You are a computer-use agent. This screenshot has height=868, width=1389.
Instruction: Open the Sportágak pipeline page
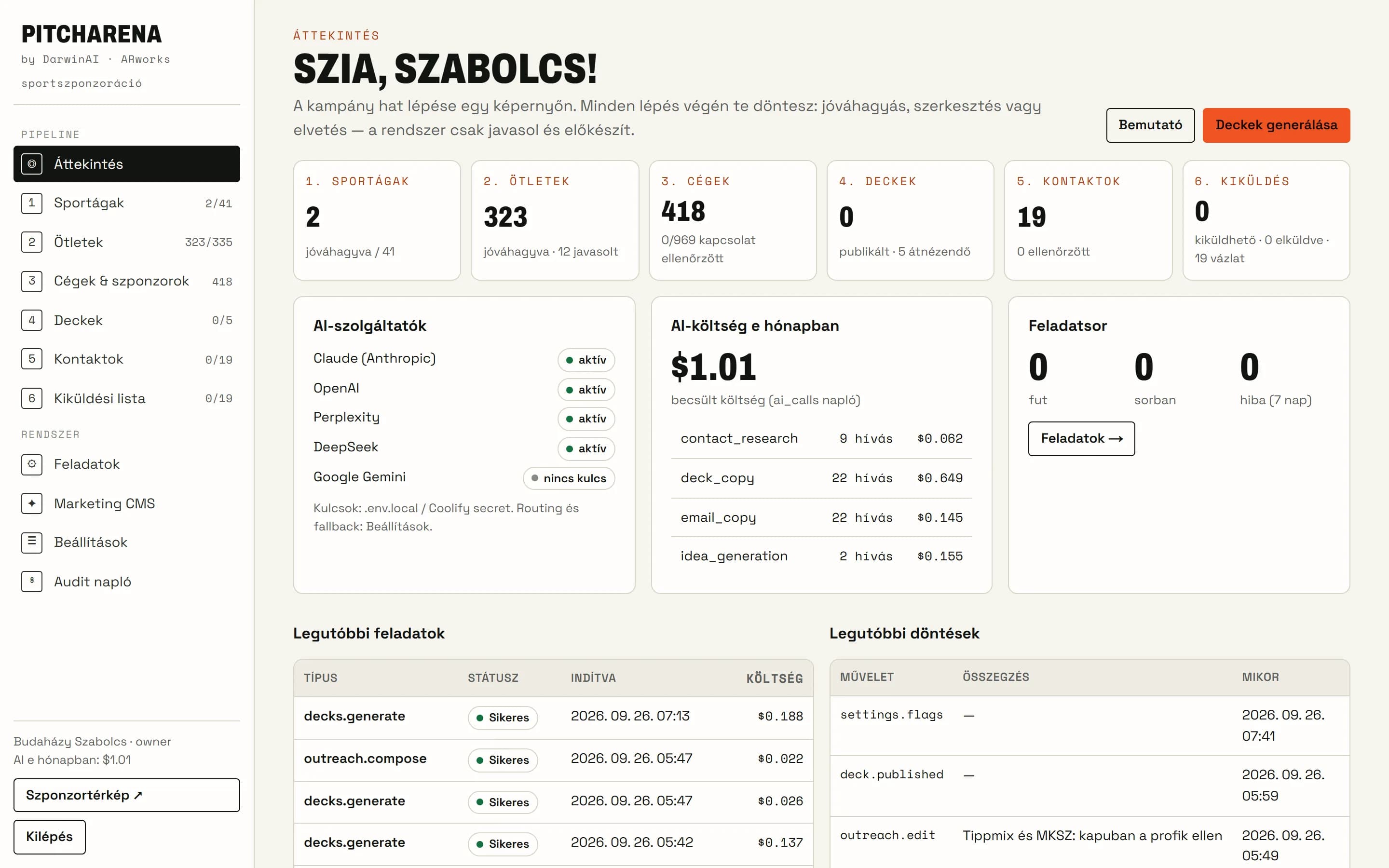pyautogui.click(x=127, y=203)
